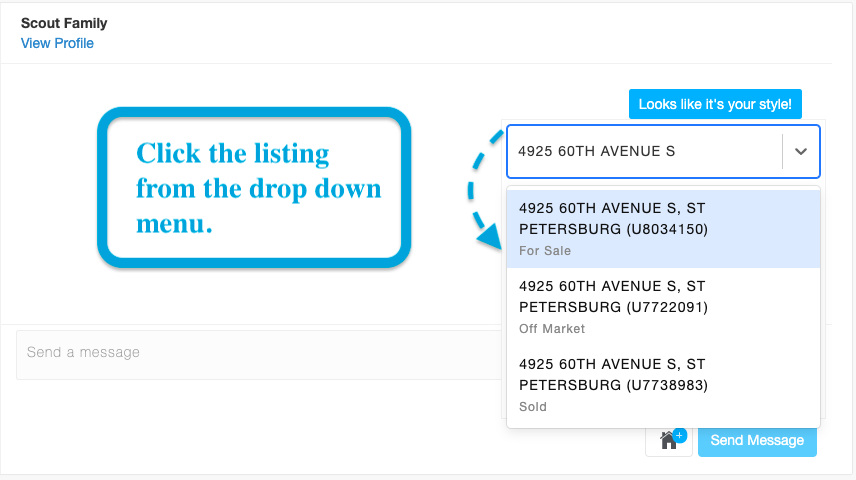Click the Looks like it's your style! bubble
The height and width of the screenshot is (480, 856).
(715, 104)
